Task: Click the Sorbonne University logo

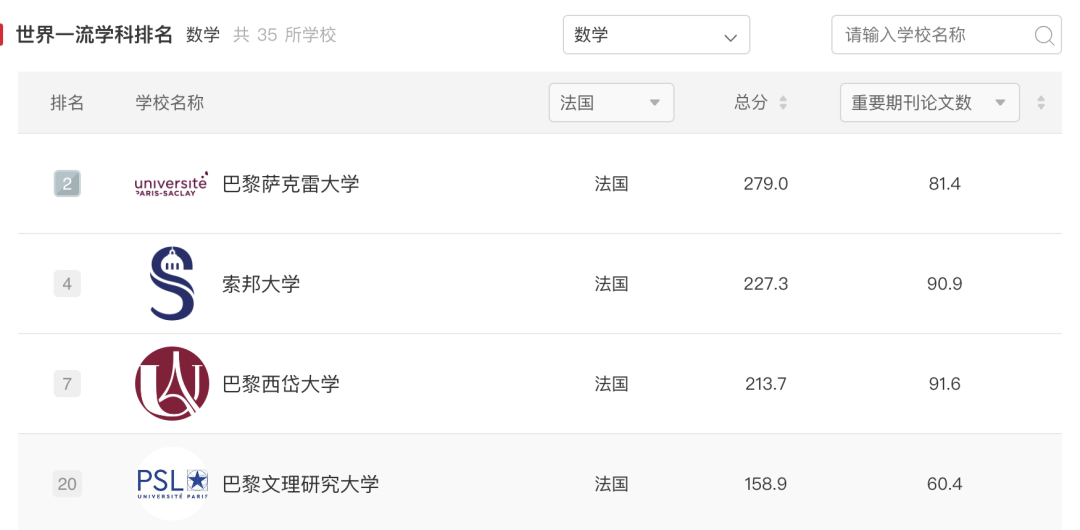Action: (x=171, y=284)
